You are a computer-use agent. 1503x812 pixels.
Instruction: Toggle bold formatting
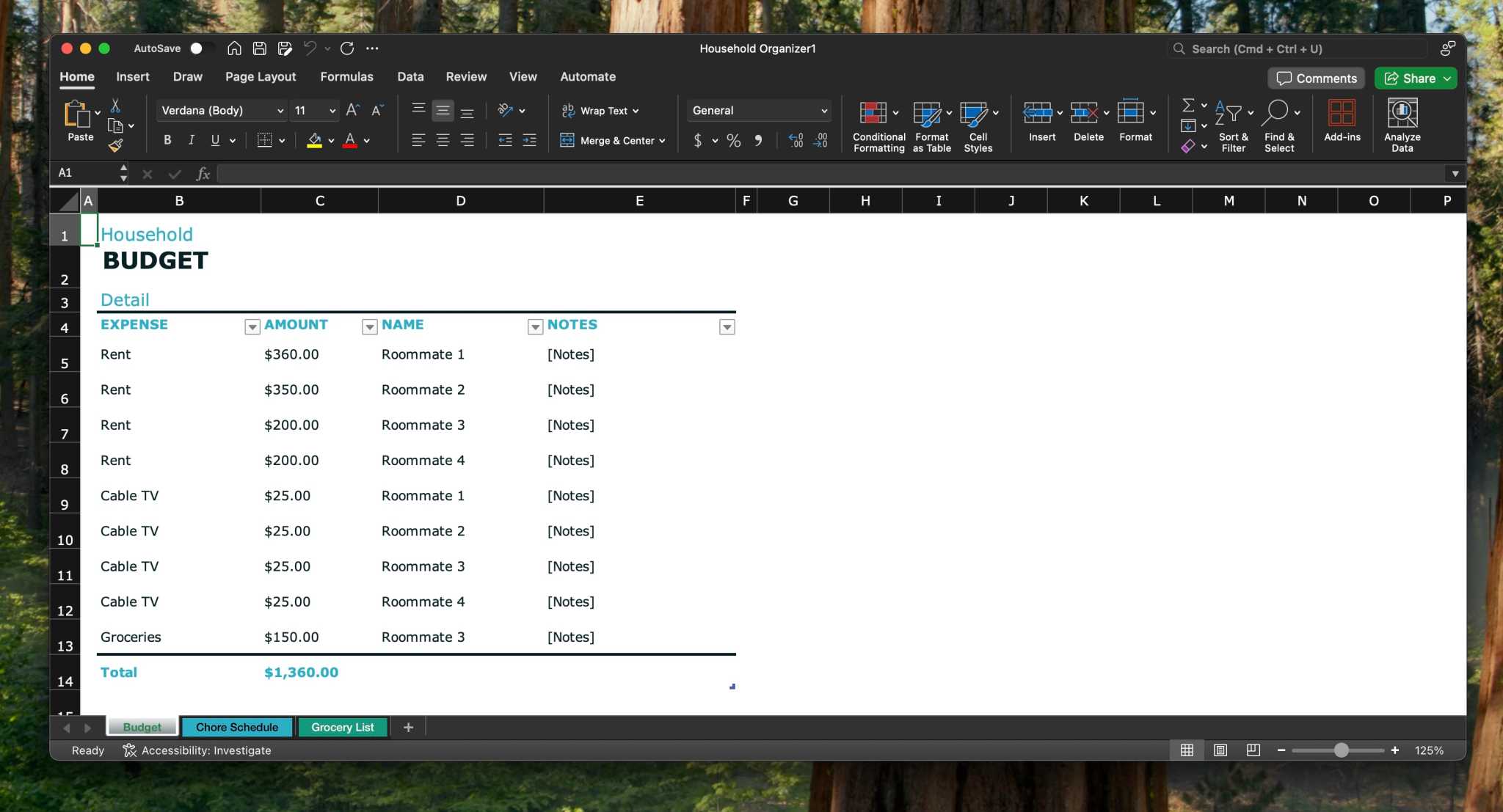[x=167, y=139]
